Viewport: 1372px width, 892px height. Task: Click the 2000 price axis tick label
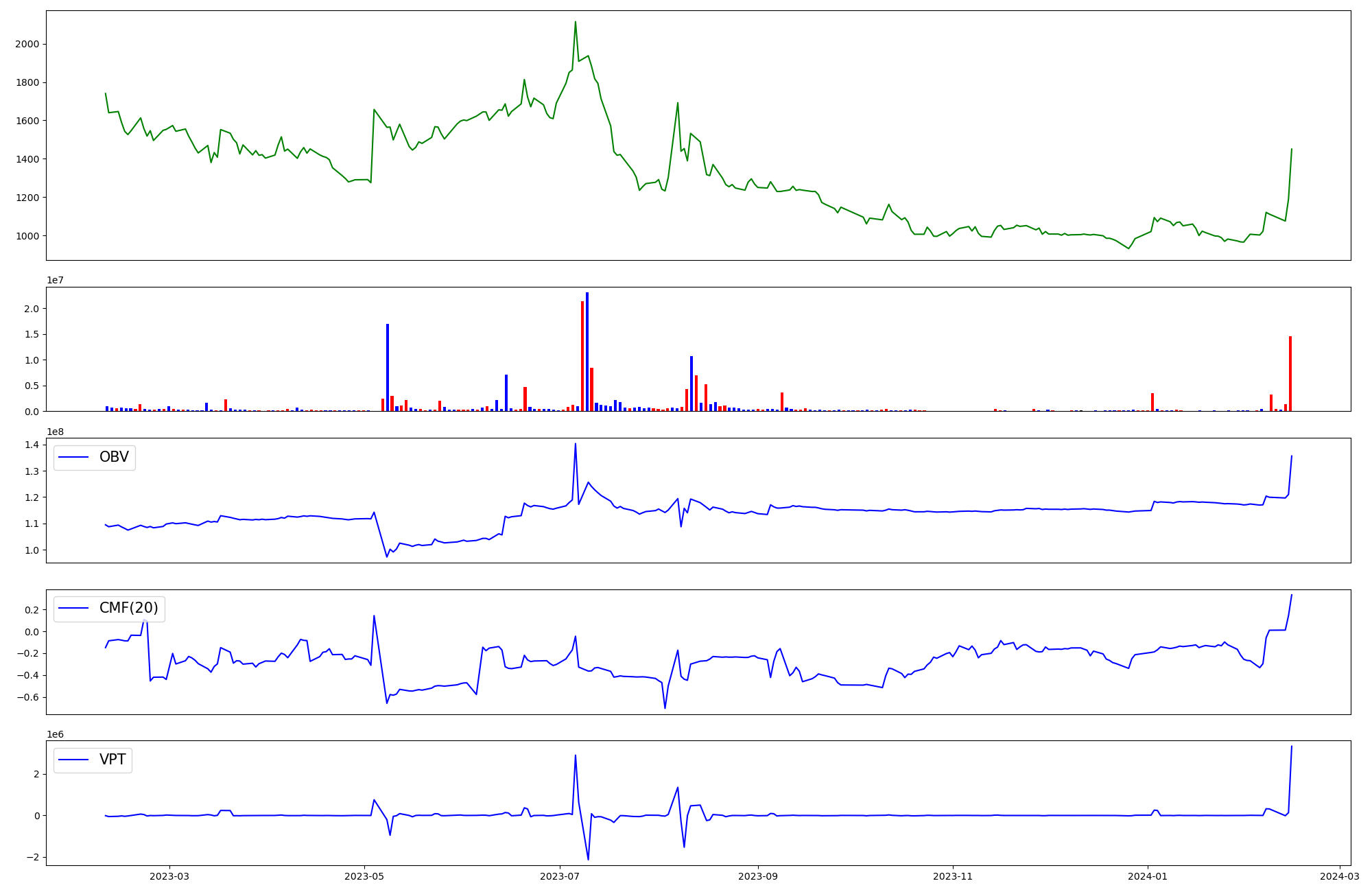[x=27, y=44]
